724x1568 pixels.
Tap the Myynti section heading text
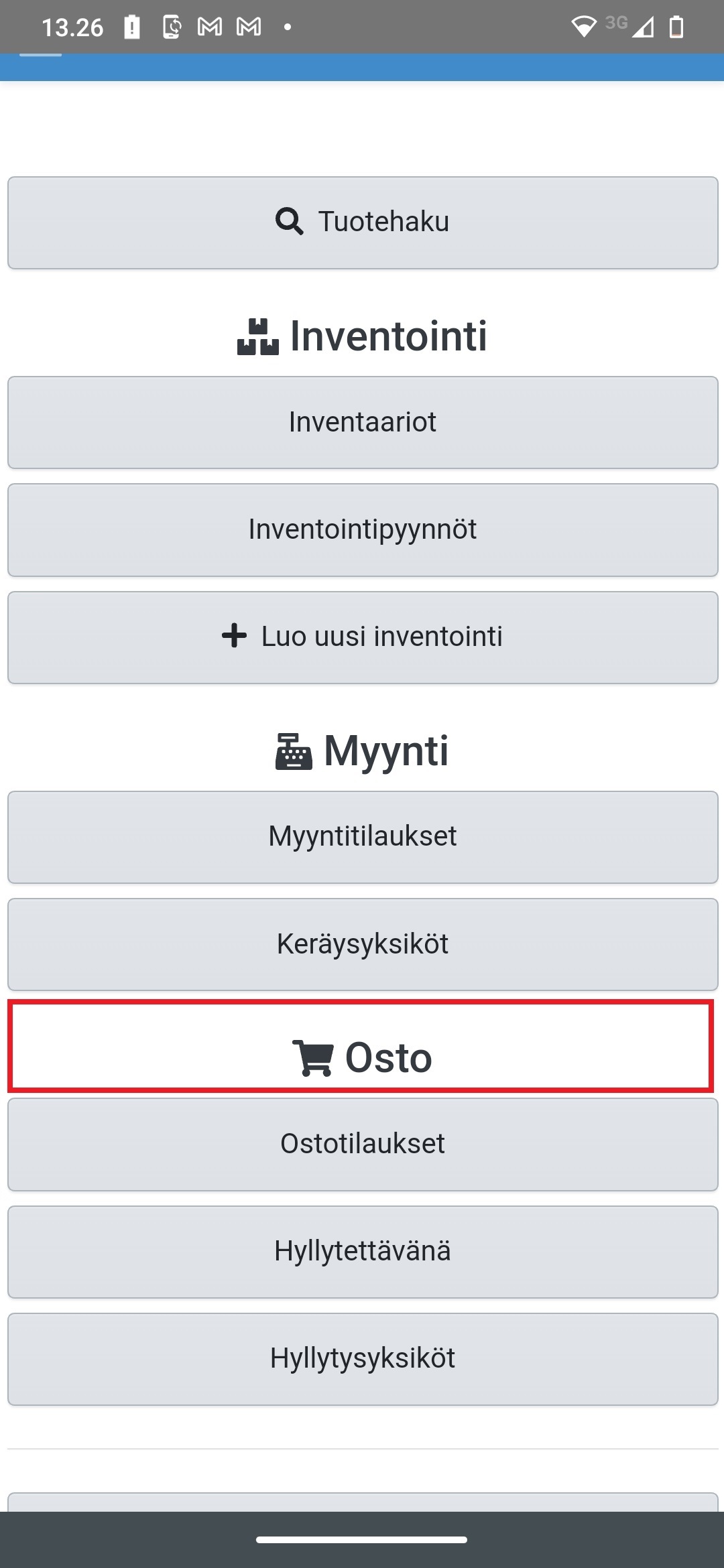[x=386, y=750]
